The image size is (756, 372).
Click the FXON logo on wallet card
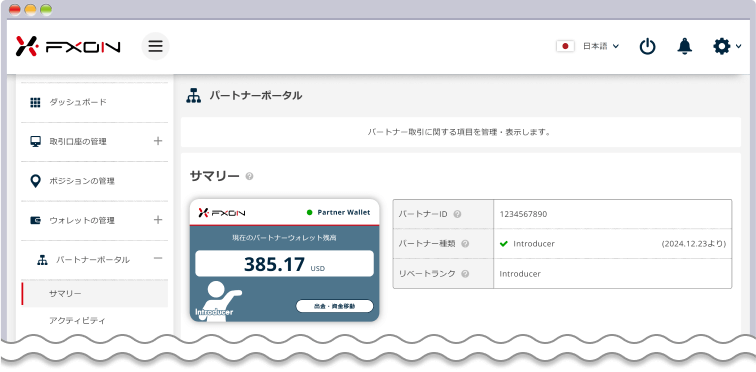click(x=222, y=213)
